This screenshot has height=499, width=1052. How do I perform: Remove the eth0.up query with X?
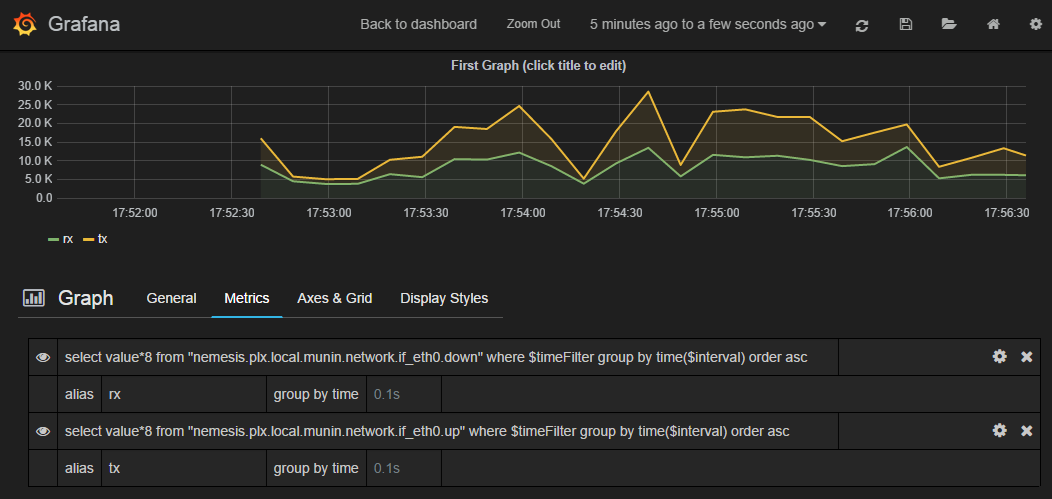pos(1027,431)
